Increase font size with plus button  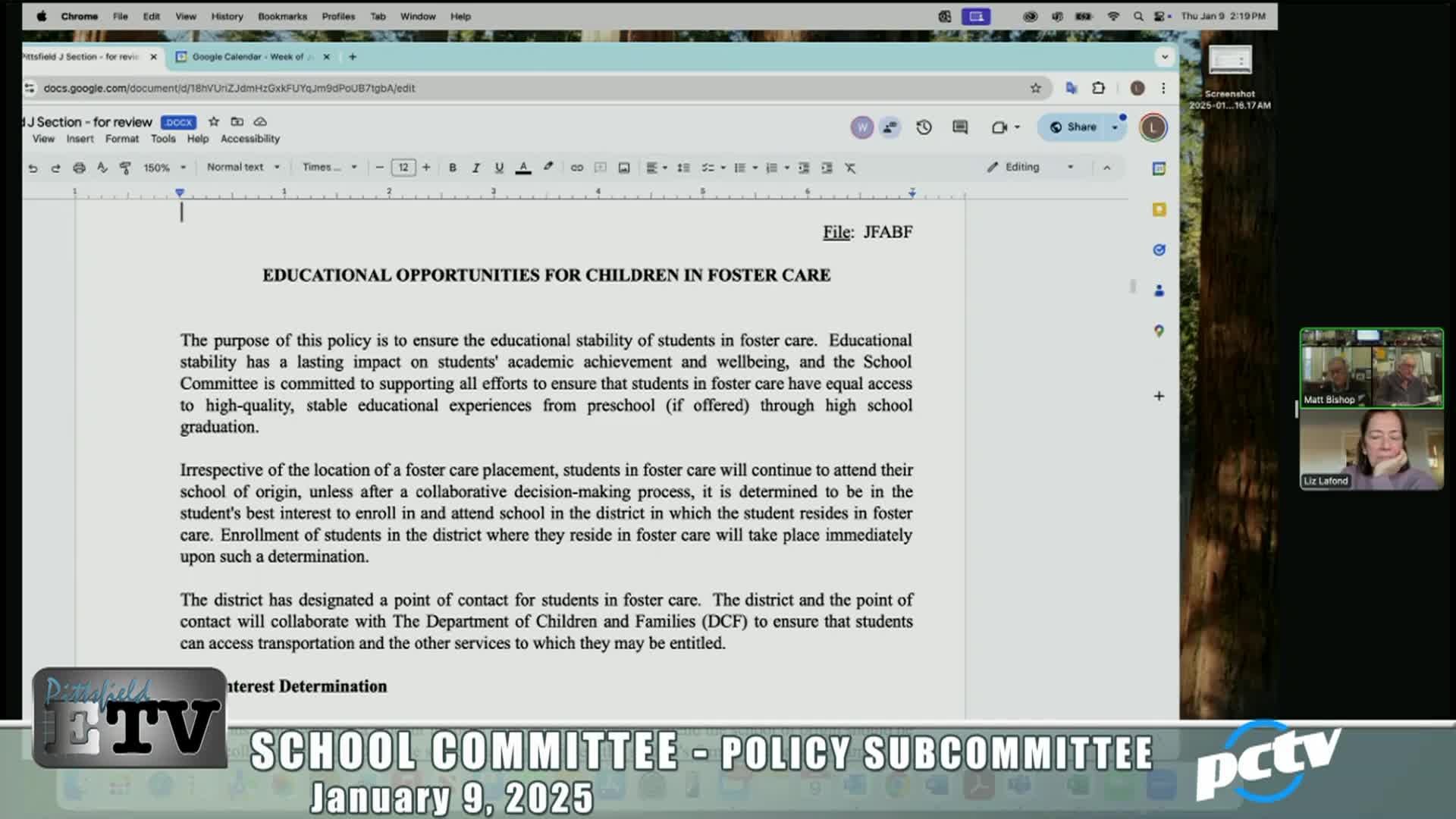point(426,168)
